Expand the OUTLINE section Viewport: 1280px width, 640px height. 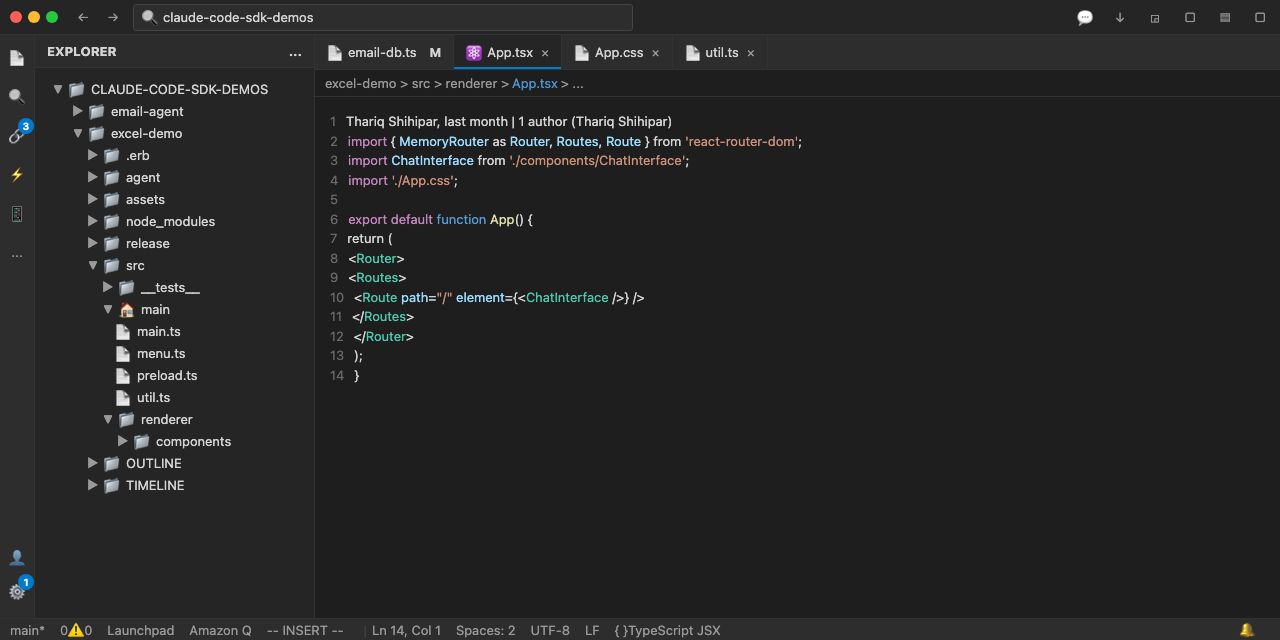click(x=153, y=463)
